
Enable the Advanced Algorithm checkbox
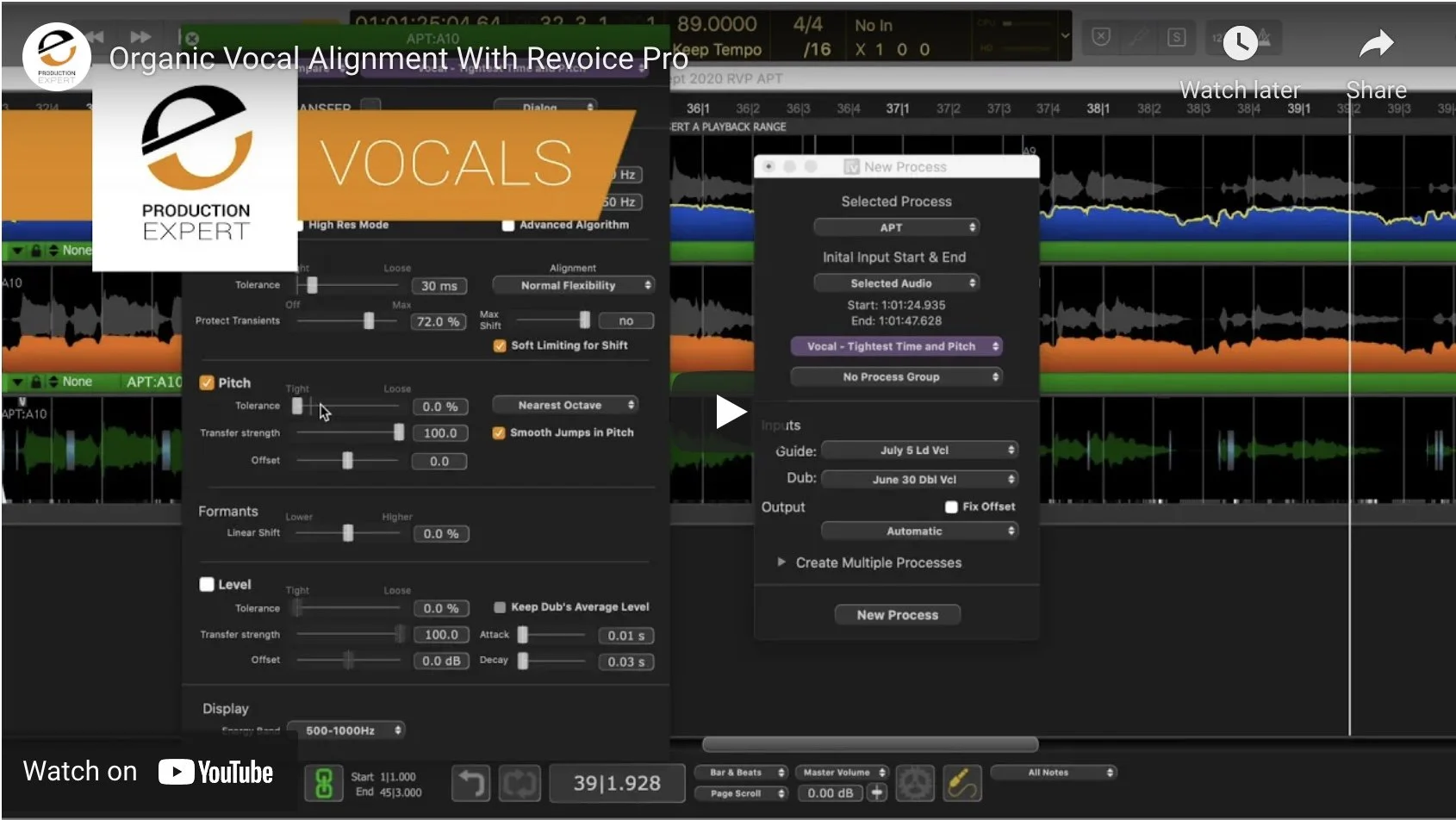[508, 225]
